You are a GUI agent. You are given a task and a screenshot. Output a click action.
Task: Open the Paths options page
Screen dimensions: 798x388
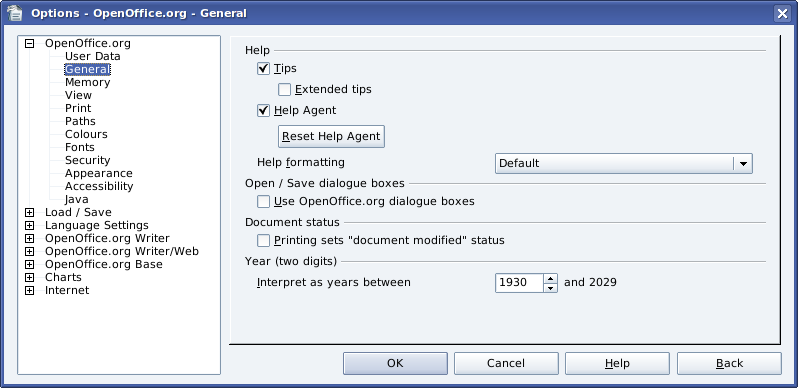click(x=80, y=121)
